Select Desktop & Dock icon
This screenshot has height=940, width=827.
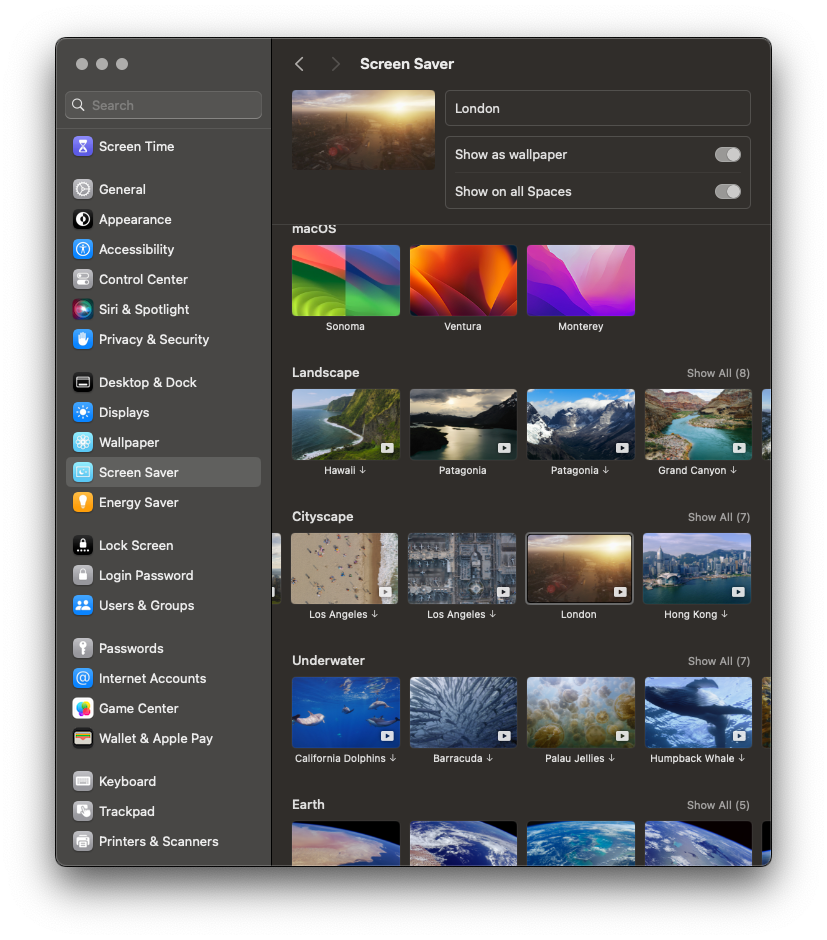coord(83,382)
